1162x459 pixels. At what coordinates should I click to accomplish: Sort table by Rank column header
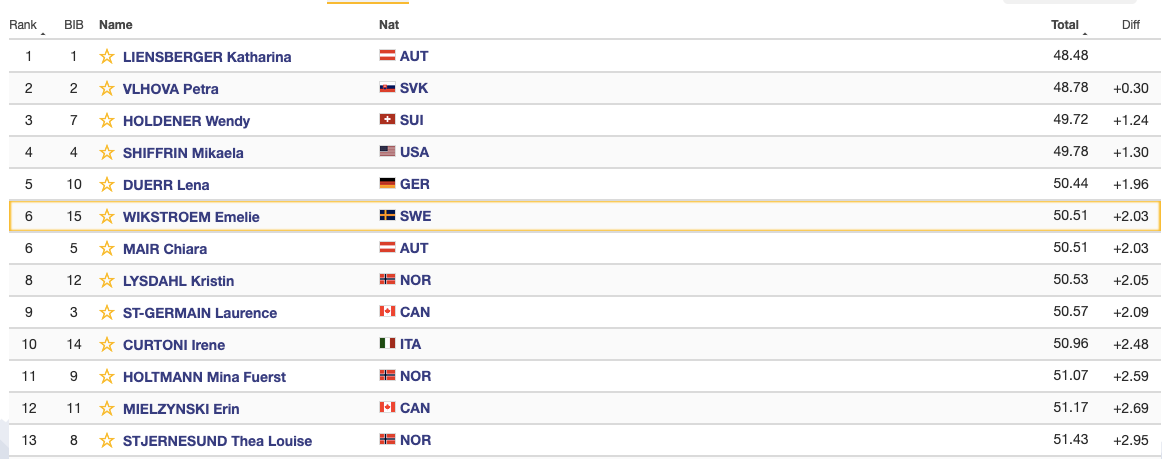(23, 25)
